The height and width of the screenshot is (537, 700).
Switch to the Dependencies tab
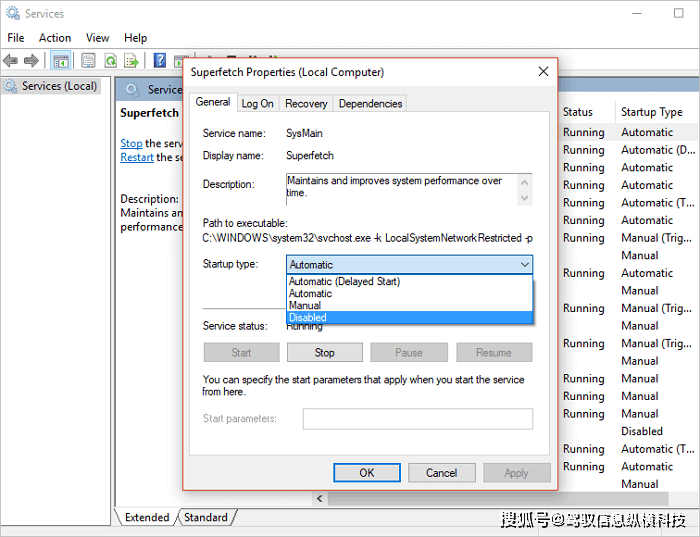click(x=369, y=103)
